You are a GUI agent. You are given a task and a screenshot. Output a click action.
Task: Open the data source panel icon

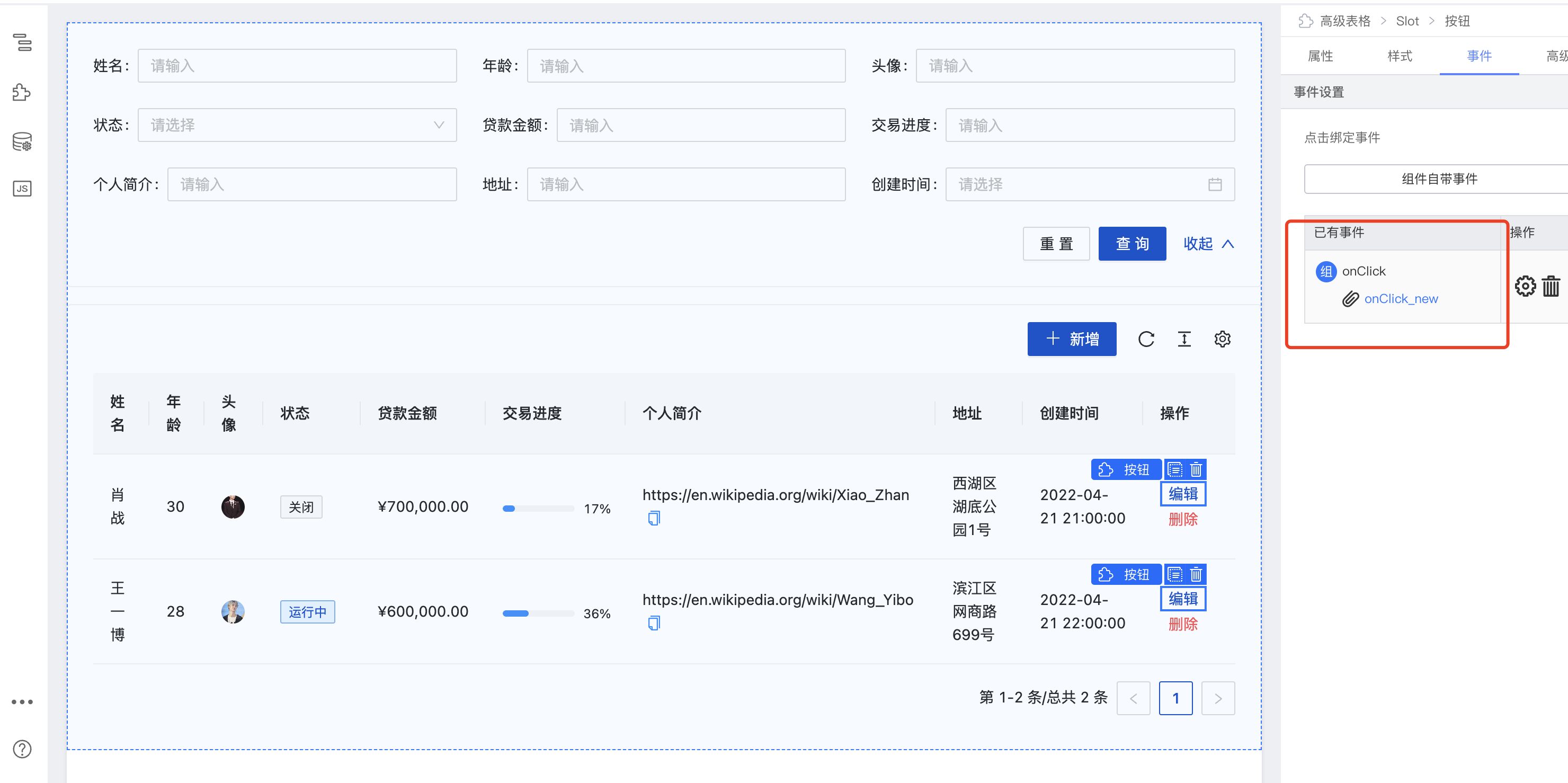click(23, 141)
